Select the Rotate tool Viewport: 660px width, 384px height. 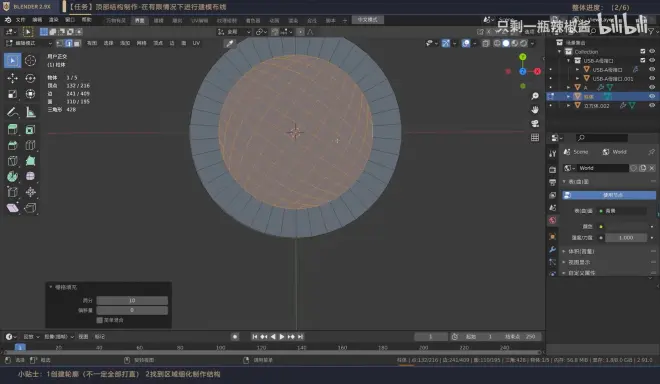(30, 78)
